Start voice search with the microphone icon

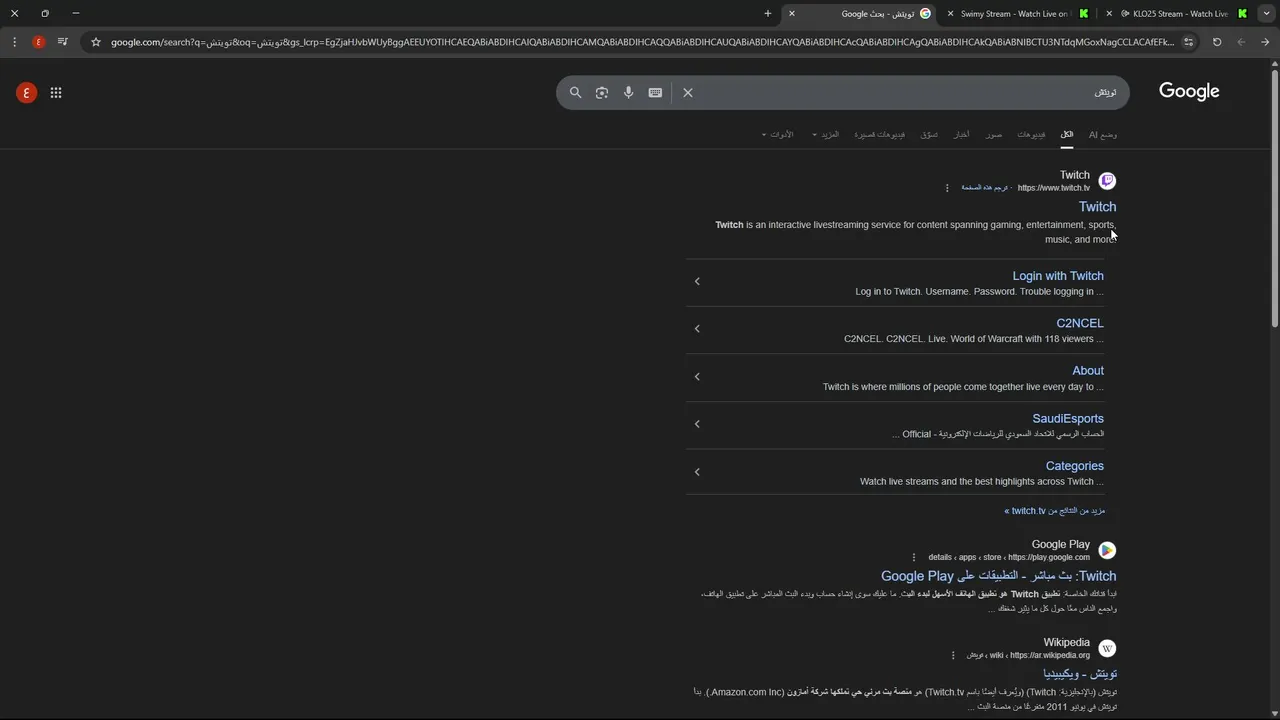click(628, 92)
